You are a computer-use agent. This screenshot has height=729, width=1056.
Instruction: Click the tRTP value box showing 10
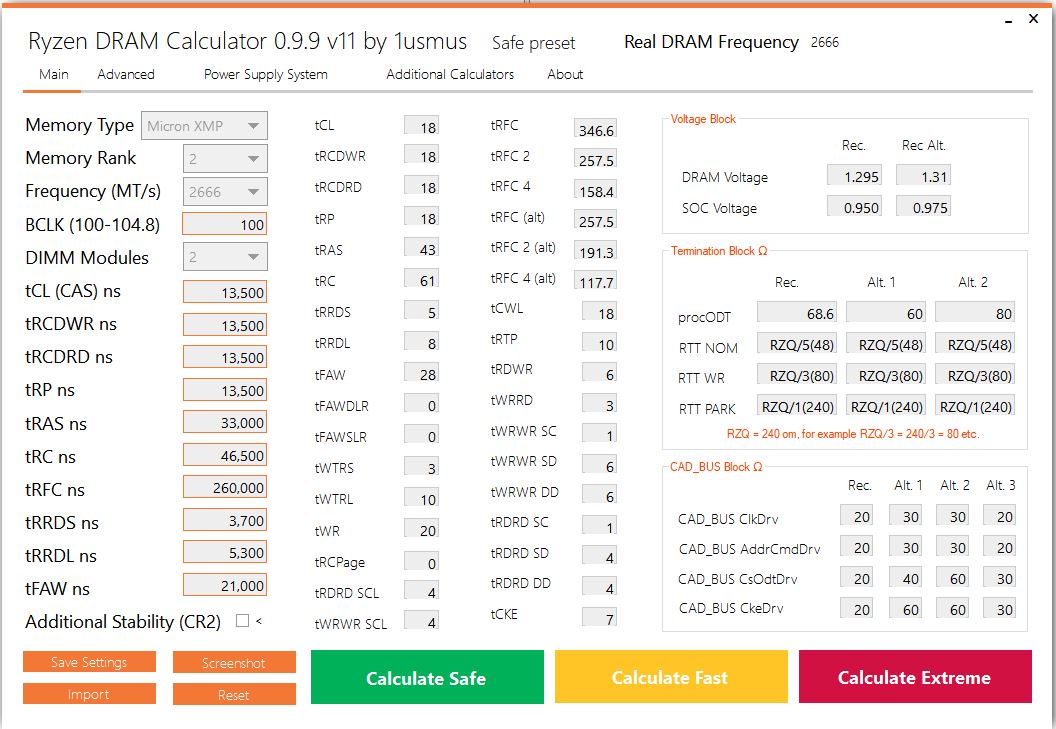point(599,344)
